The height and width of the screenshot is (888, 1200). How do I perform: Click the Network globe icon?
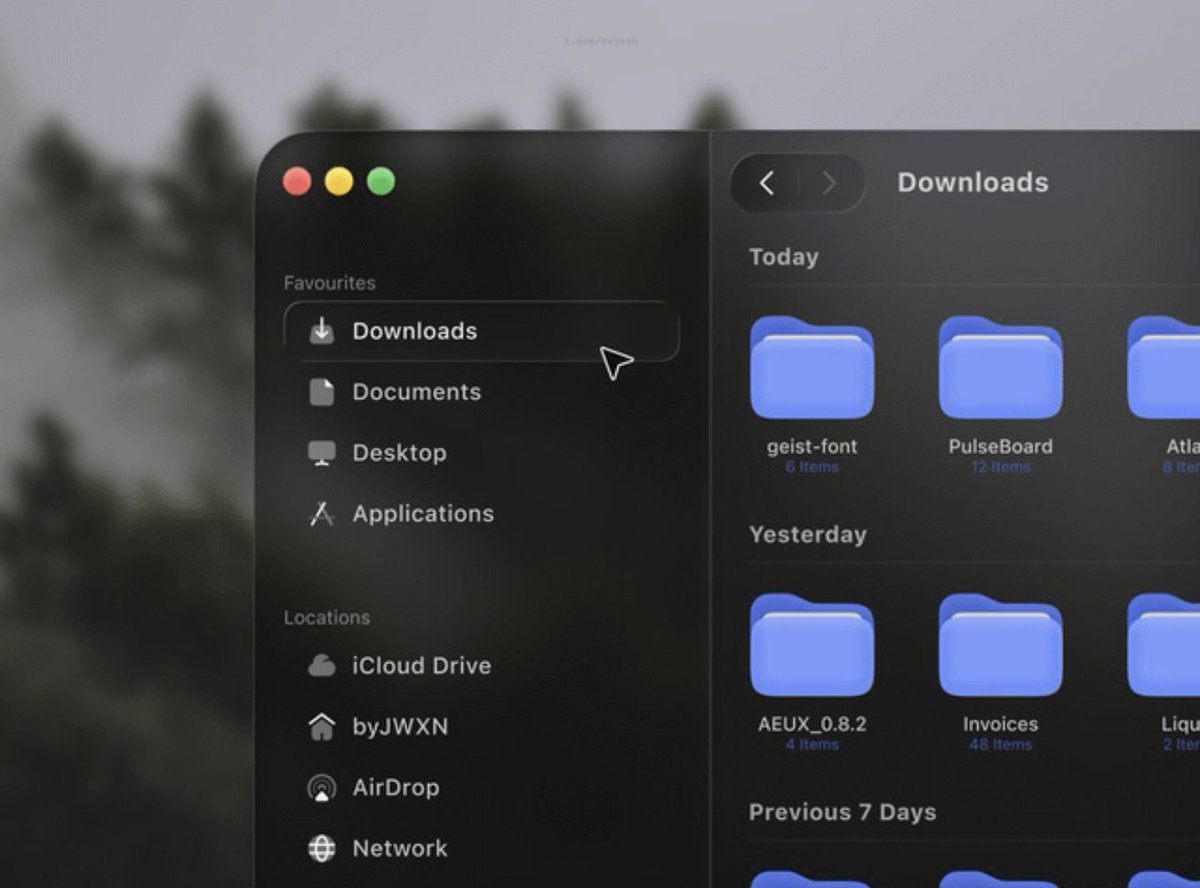[320, 848]
